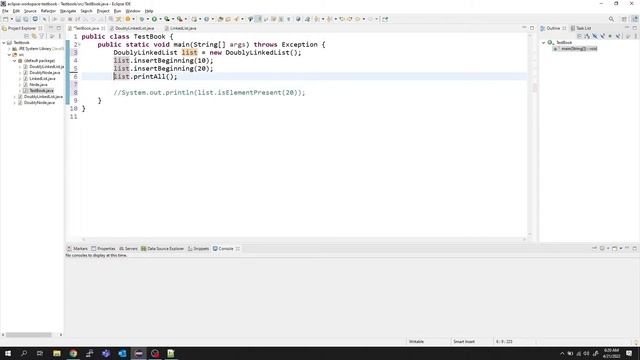Click the Save All toolbar icon
This screenshot has width=640, height=360.
point(26,19)
